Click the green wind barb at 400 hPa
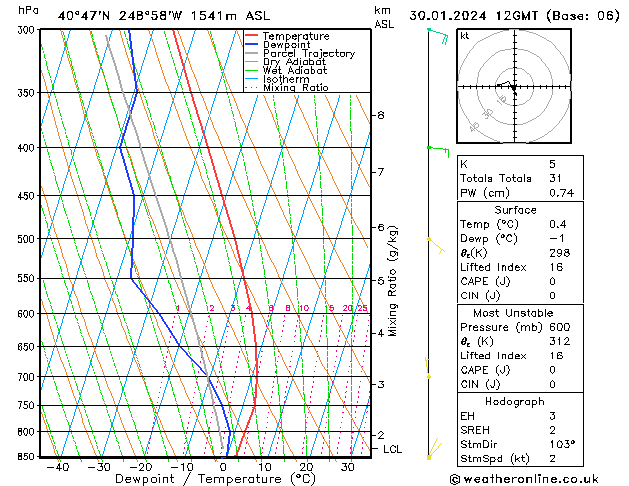 [x=438, y=152]
